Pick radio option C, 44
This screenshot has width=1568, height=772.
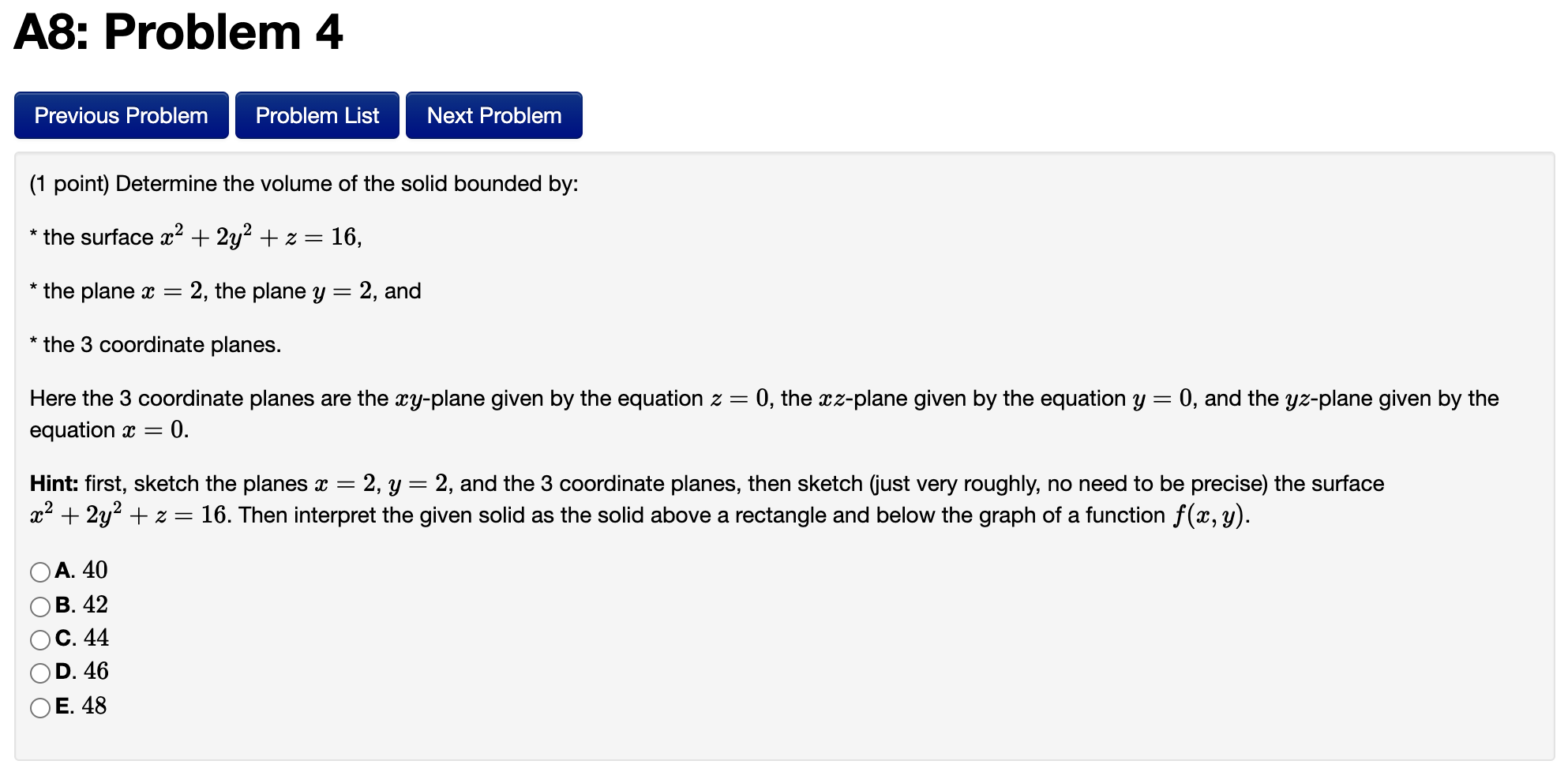tap(40, 639)
